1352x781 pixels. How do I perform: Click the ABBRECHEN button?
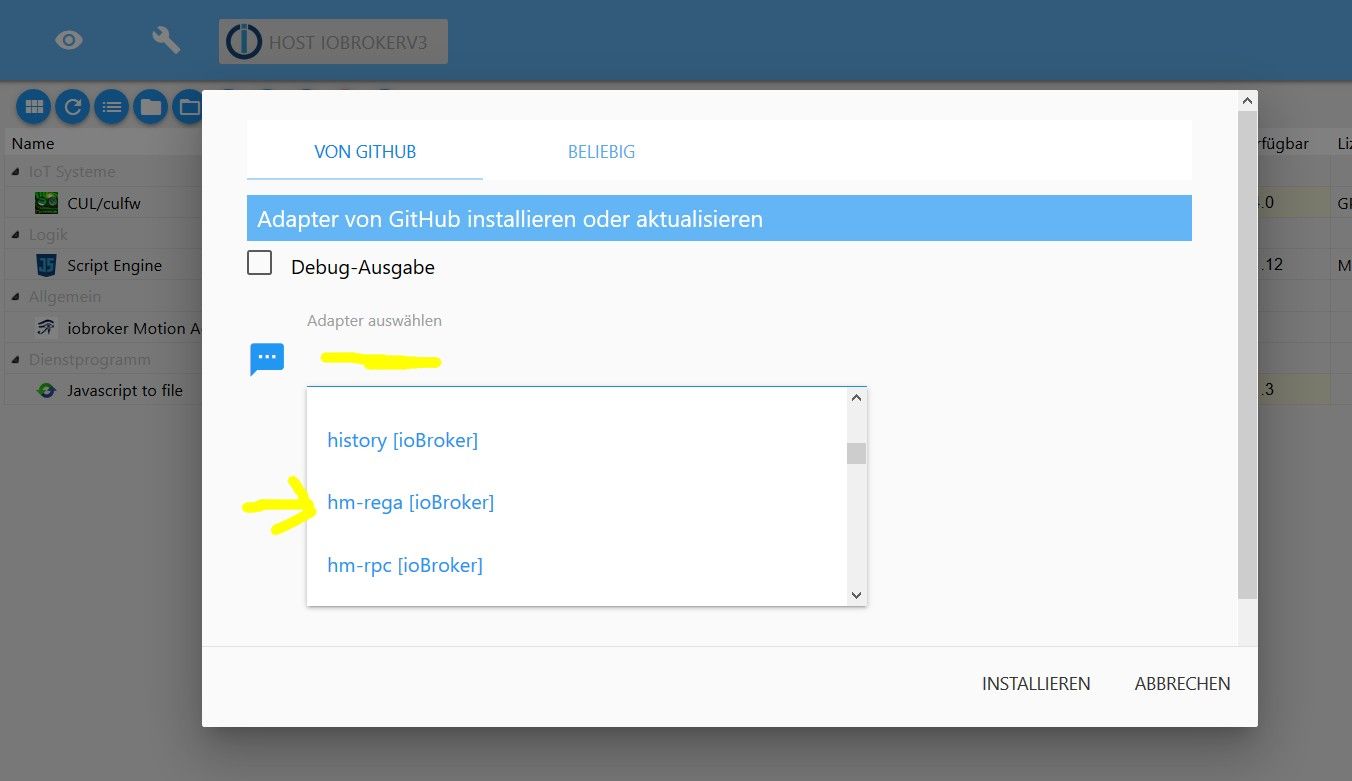pyautogui.click(x=1183, y=684)
